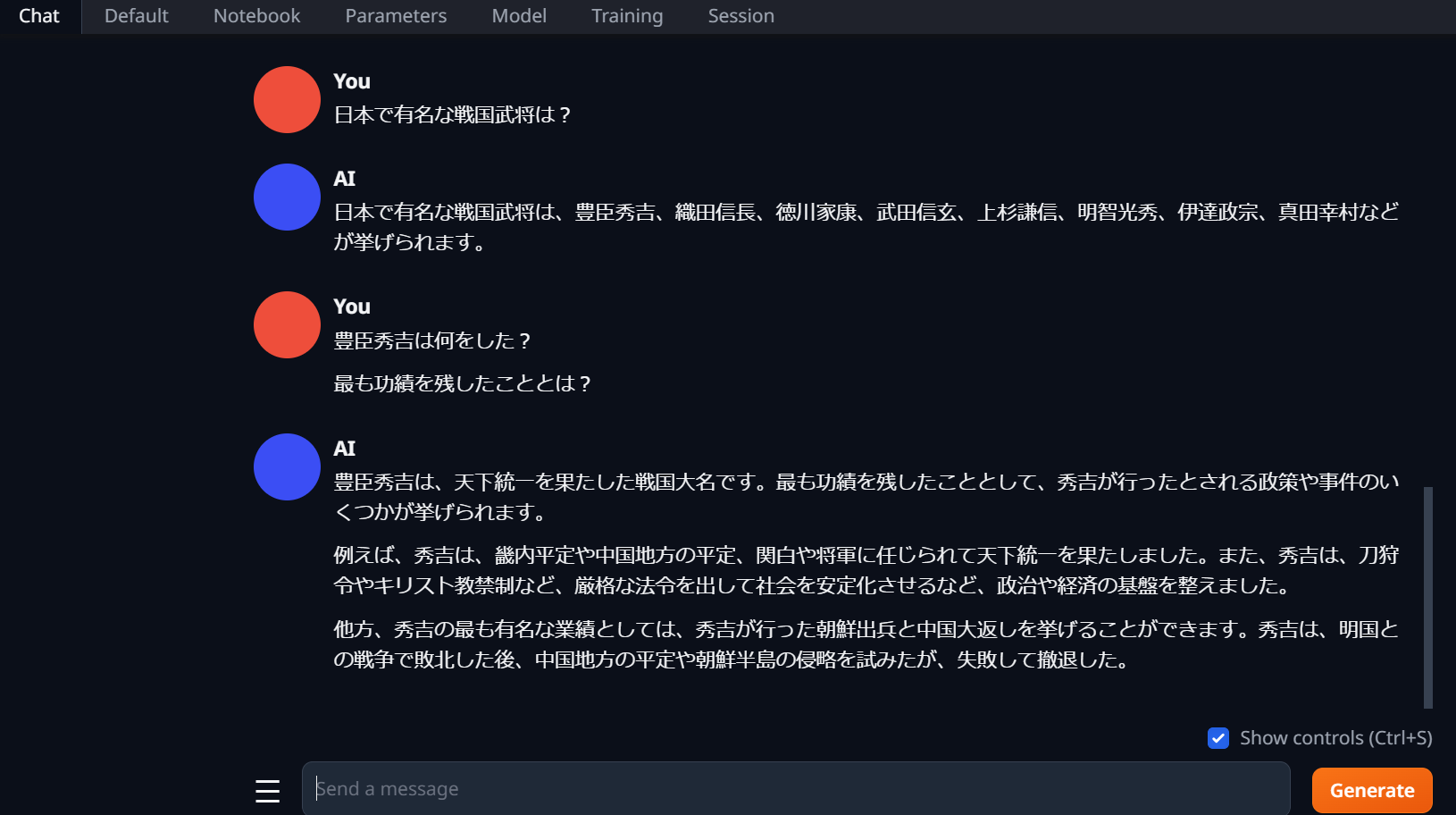This screenshot has width=1456, height=815.
Task: Open the hamburger menu beside message box
Action: (267, 791)
